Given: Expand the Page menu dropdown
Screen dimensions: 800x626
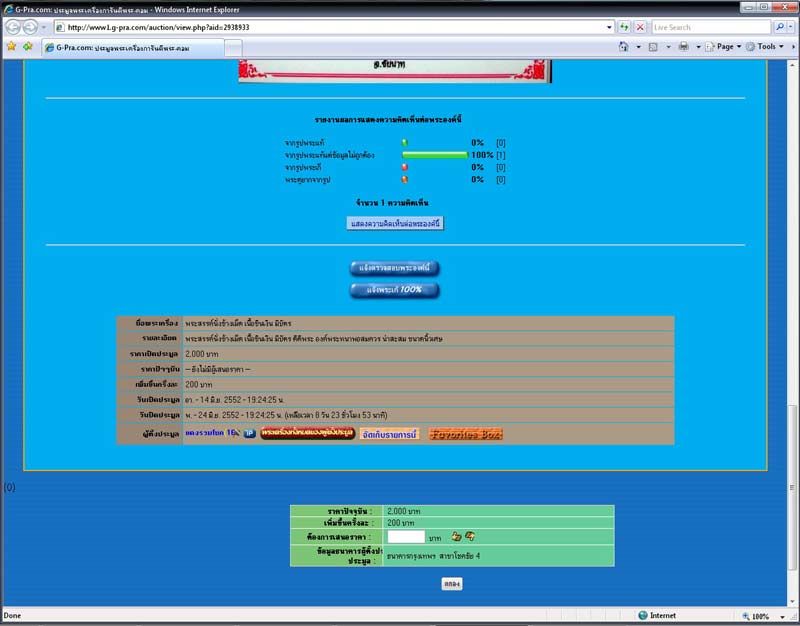Looking at the screenshot, I should tap(725, 46).
